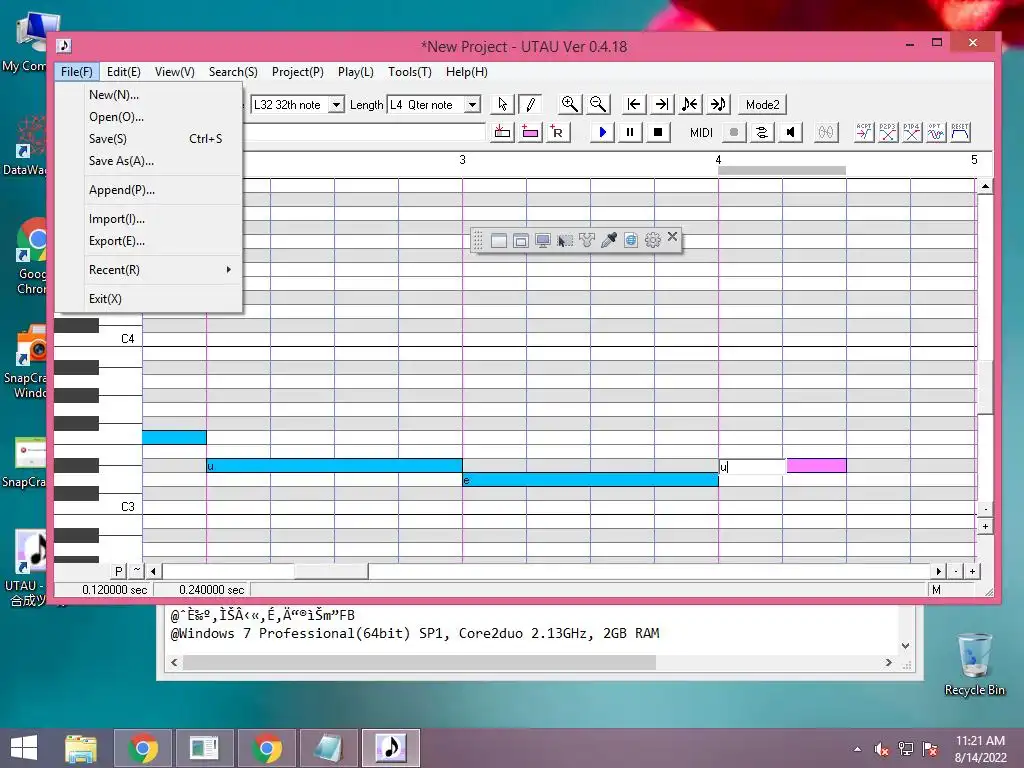Open the Edit menu

click(x=123, y=72)
